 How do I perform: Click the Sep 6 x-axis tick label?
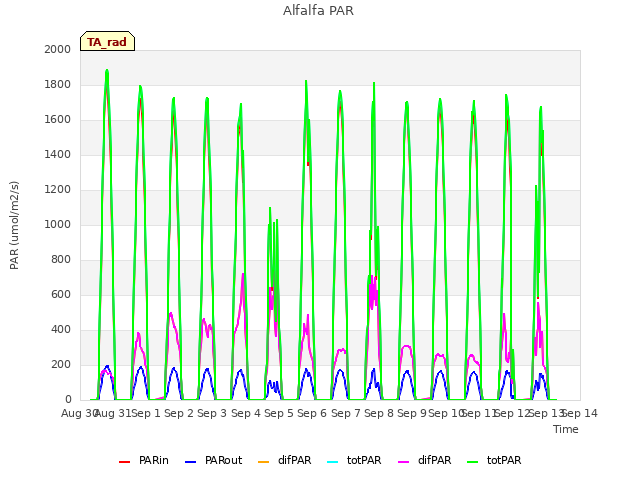coord(312,413)
